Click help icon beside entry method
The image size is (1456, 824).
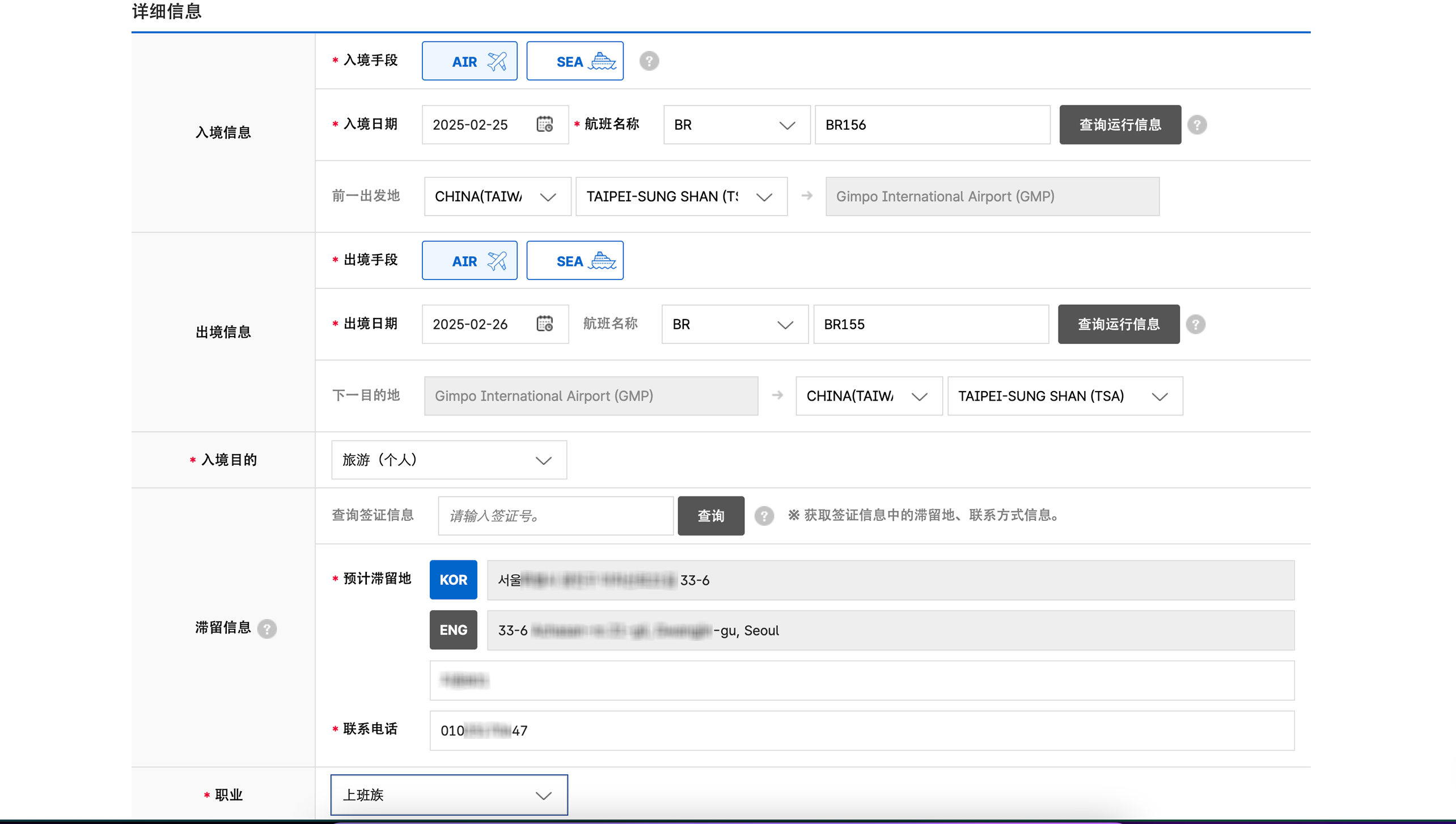[x=649, y=61]
